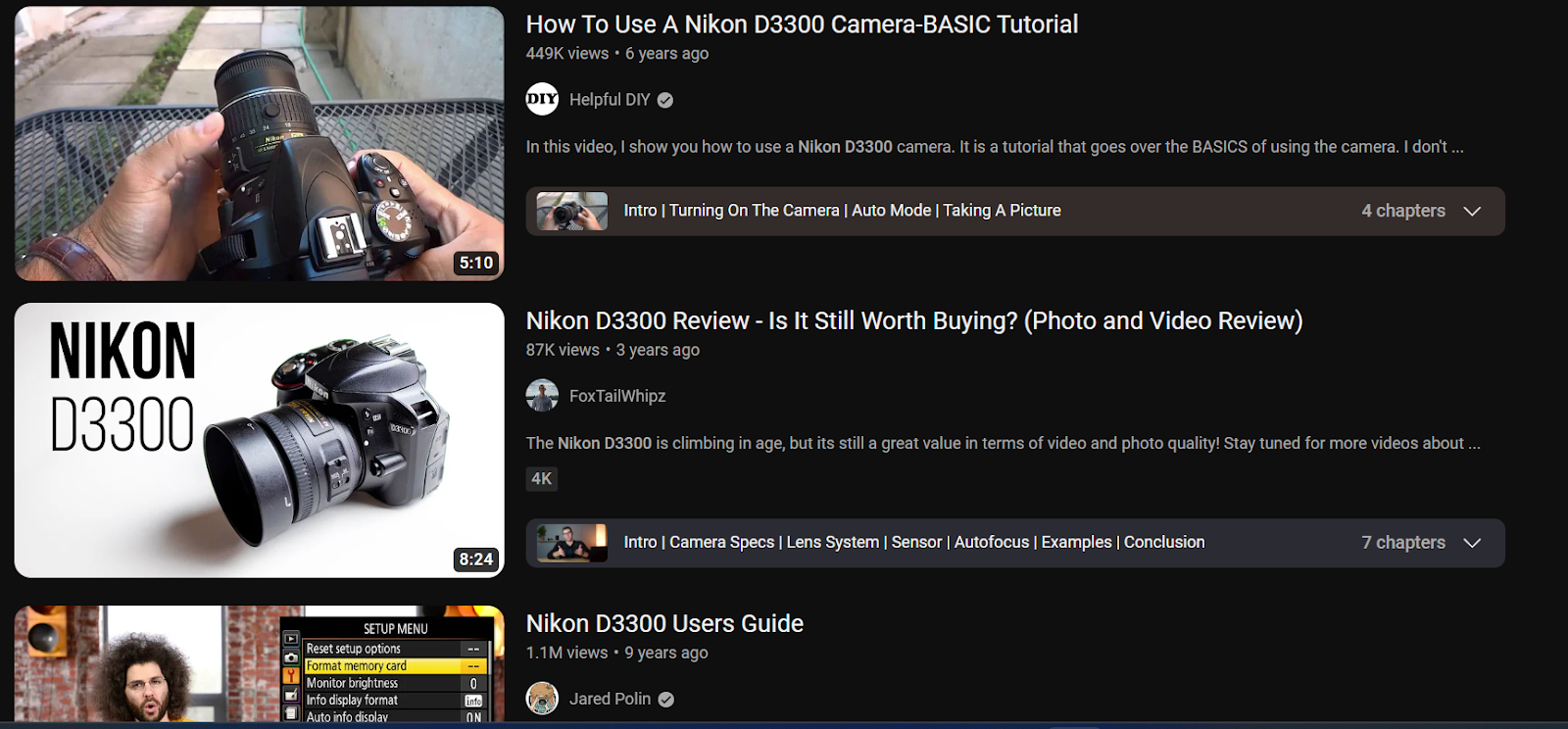Open the FoxTailWhipz channel avatar
This screenshot has width=1568, height=729.
pos(542,396)
